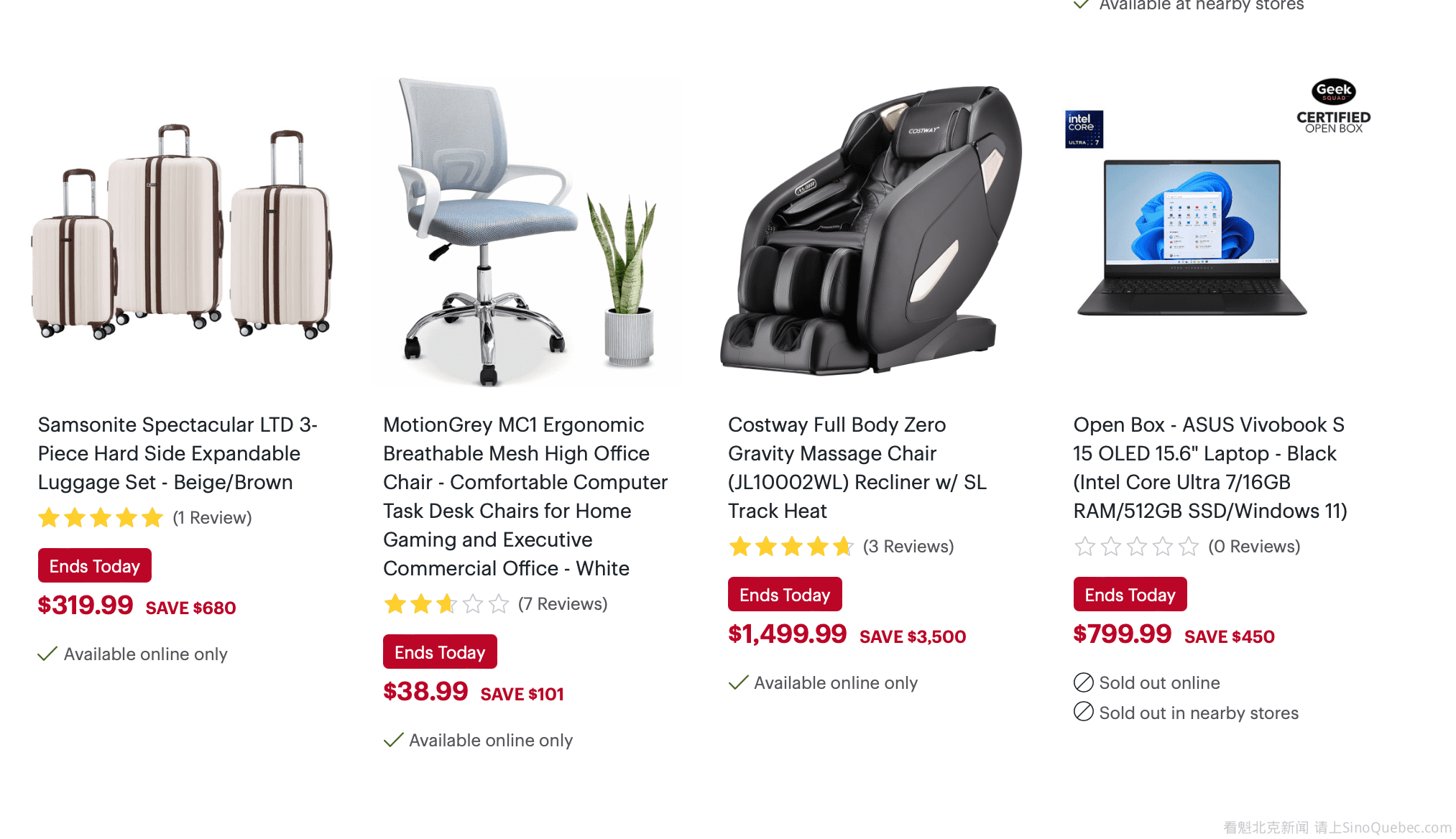Image resolution: width=1456 pixels, height=839 pixels.
Task: Click the (7 Reviews) link for chair
Action: pos(563,604)
